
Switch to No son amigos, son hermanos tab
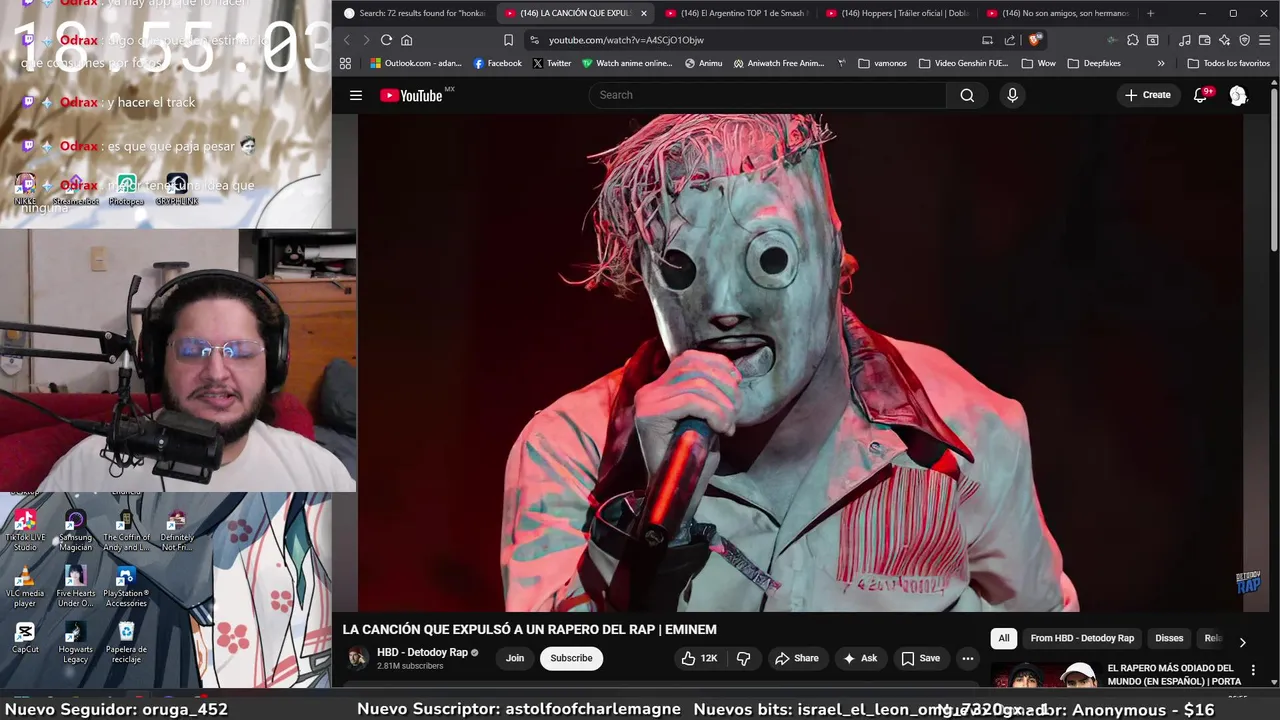pos(1057,13)
